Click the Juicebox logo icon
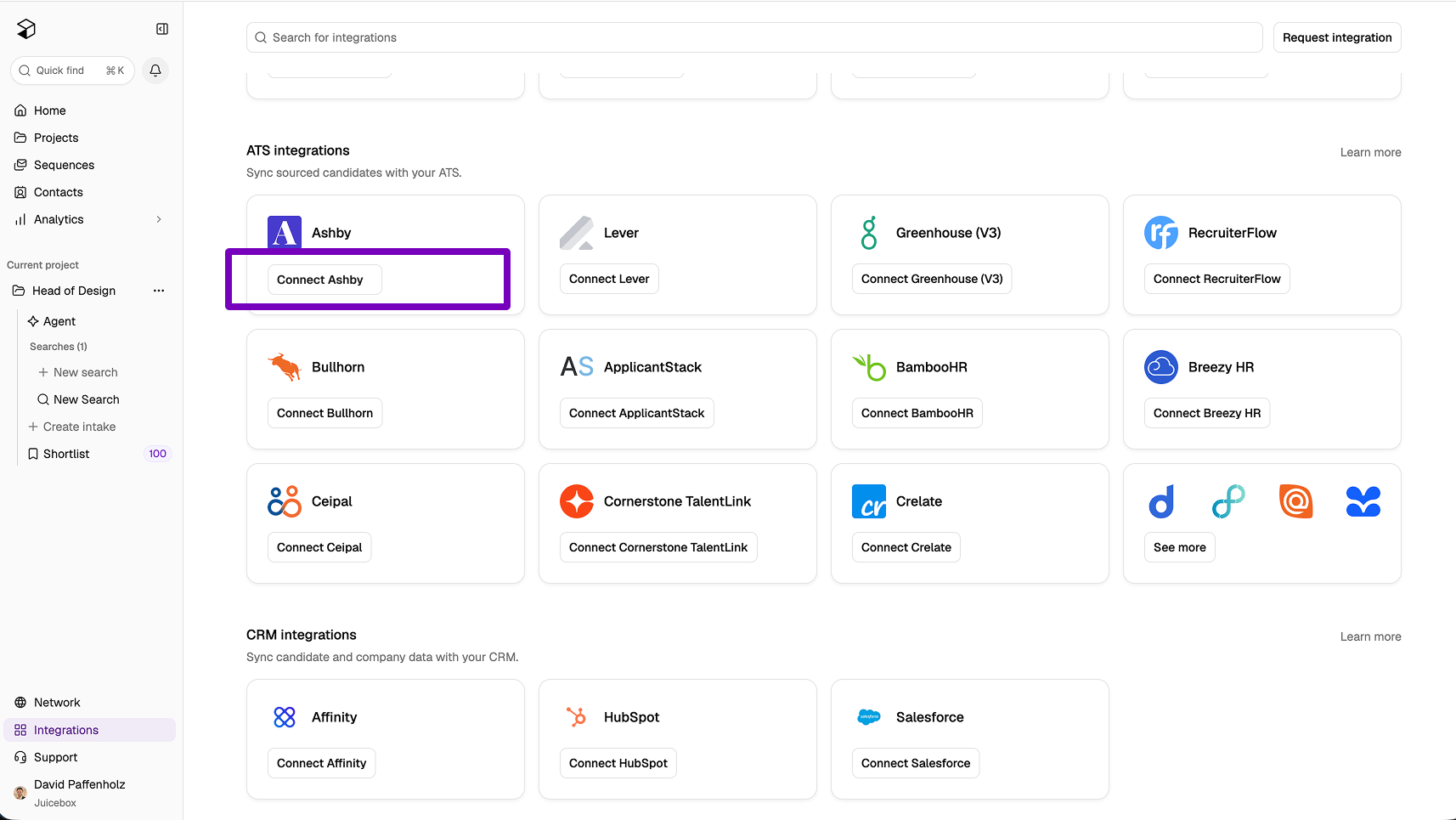 (x=26, y=29)
